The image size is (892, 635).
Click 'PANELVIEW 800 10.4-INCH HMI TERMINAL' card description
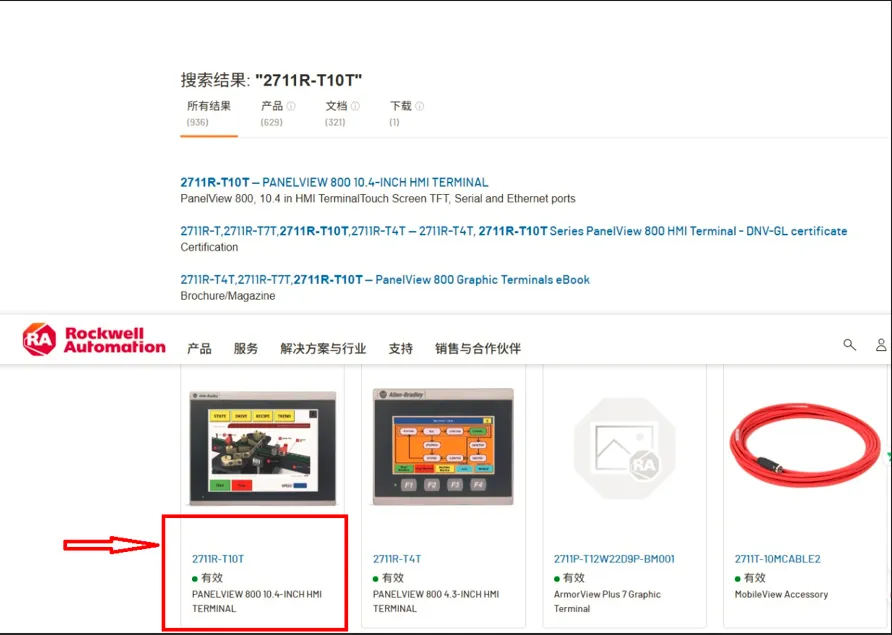(257, 601)
